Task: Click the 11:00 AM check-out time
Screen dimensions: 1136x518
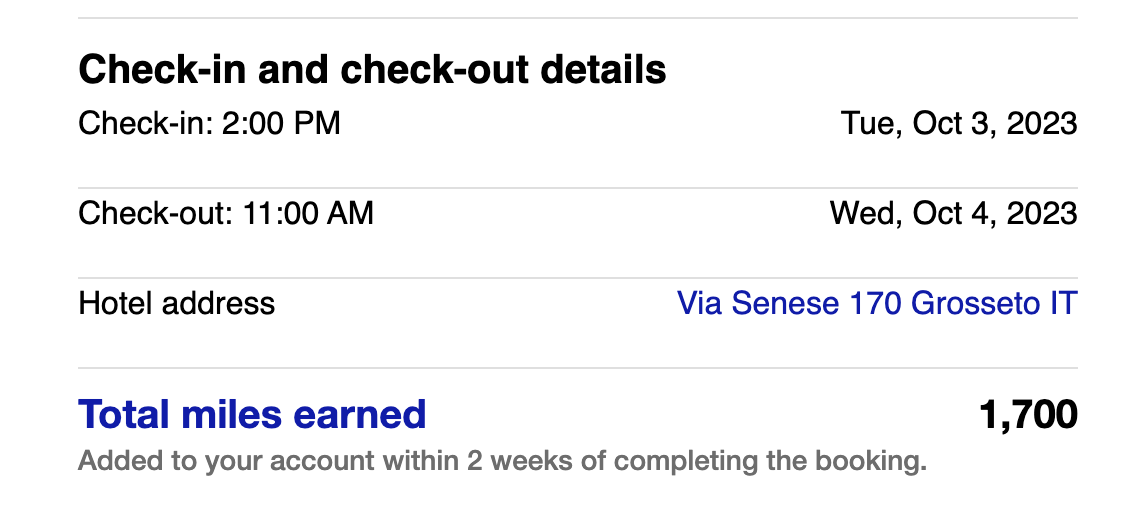Action: [x=309, y=213]
